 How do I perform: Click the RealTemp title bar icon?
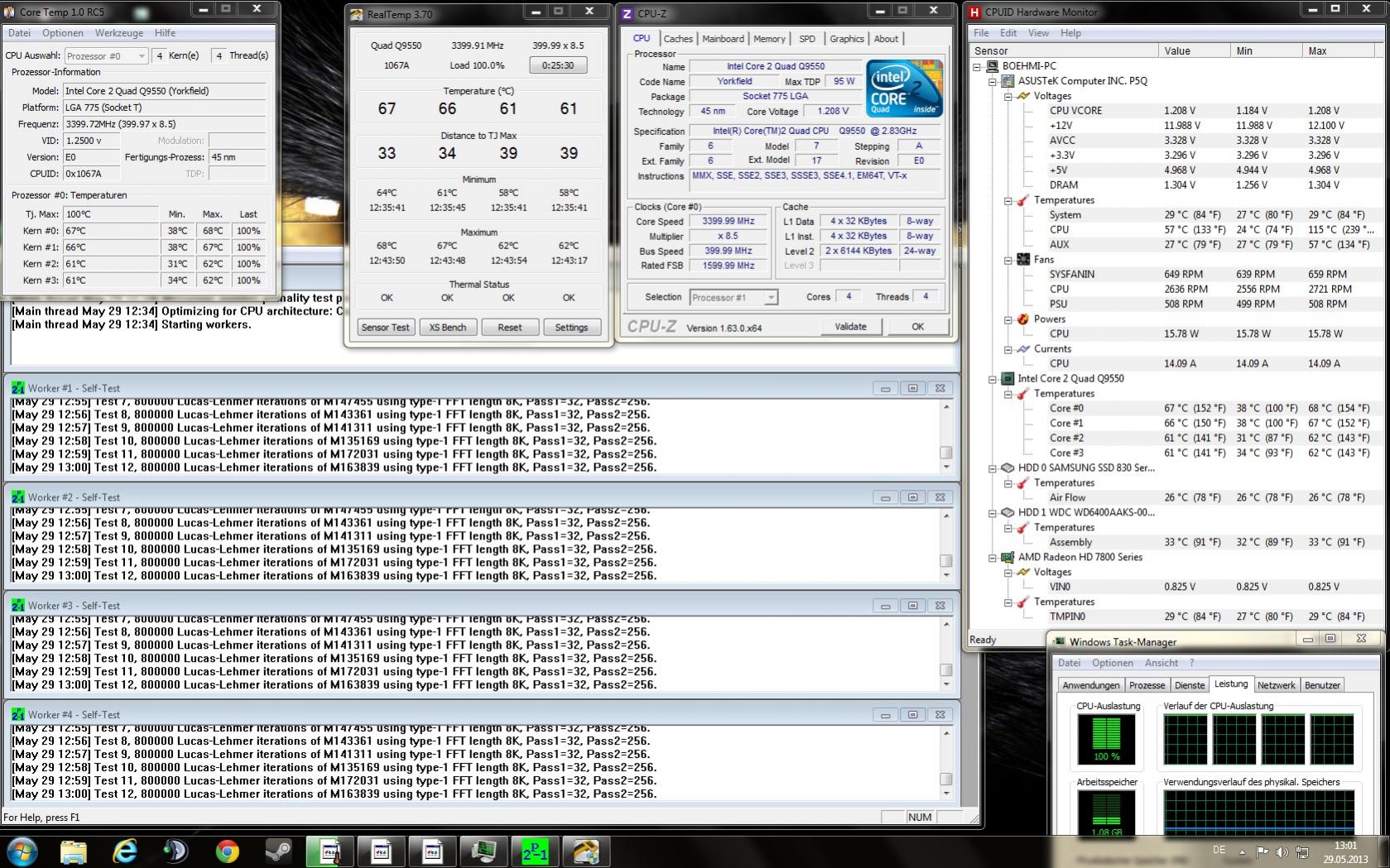coord(356,14)
